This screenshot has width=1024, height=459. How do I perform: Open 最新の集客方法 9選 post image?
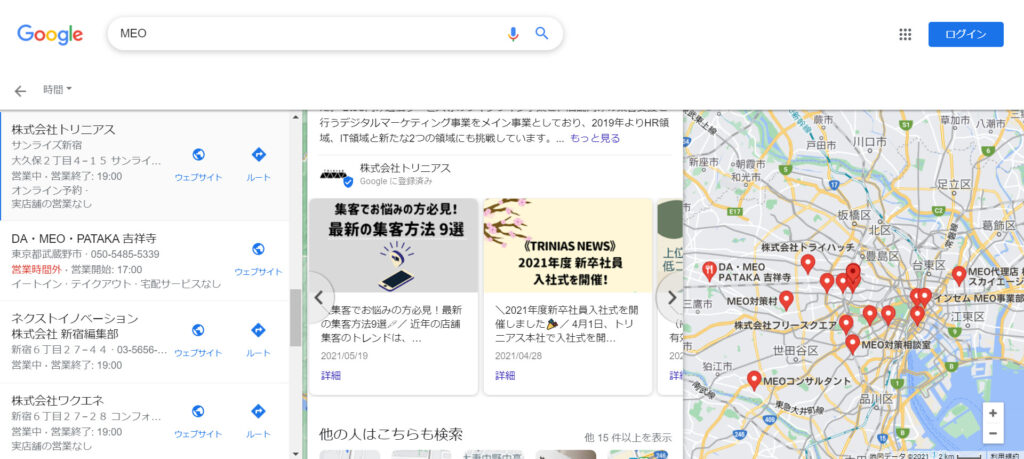tap(394, 245)
